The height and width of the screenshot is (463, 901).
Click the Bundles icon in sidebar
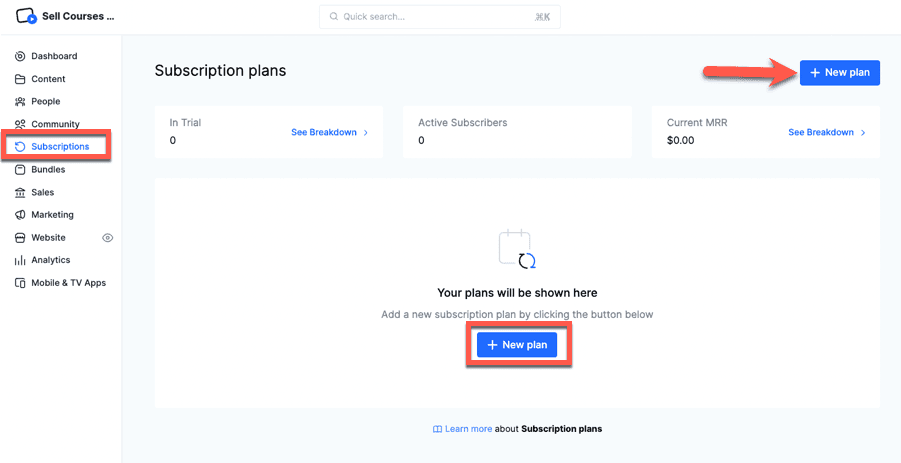21,170
